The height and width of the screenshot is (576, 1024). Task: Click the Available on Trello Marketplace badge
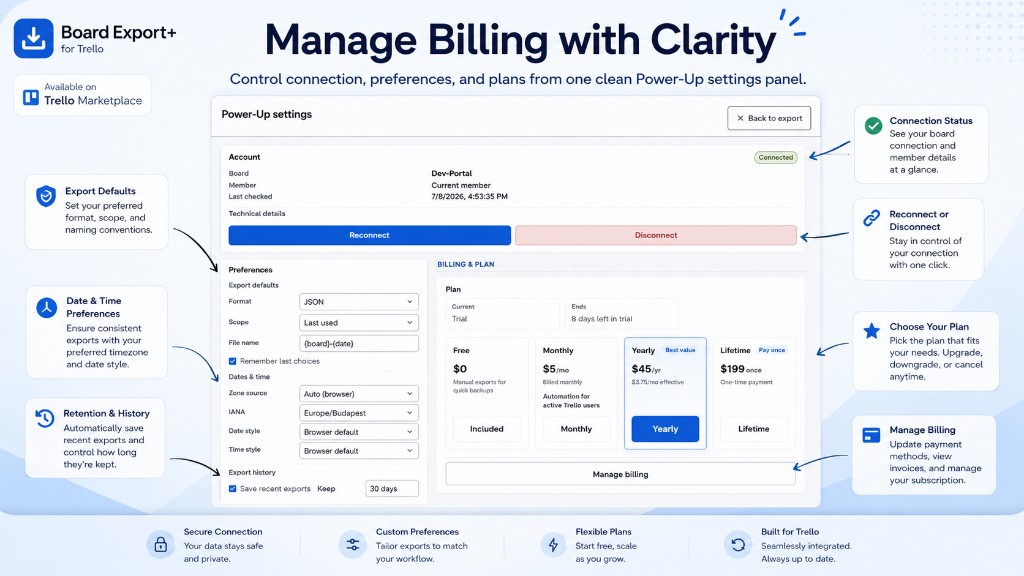point(82,95)
